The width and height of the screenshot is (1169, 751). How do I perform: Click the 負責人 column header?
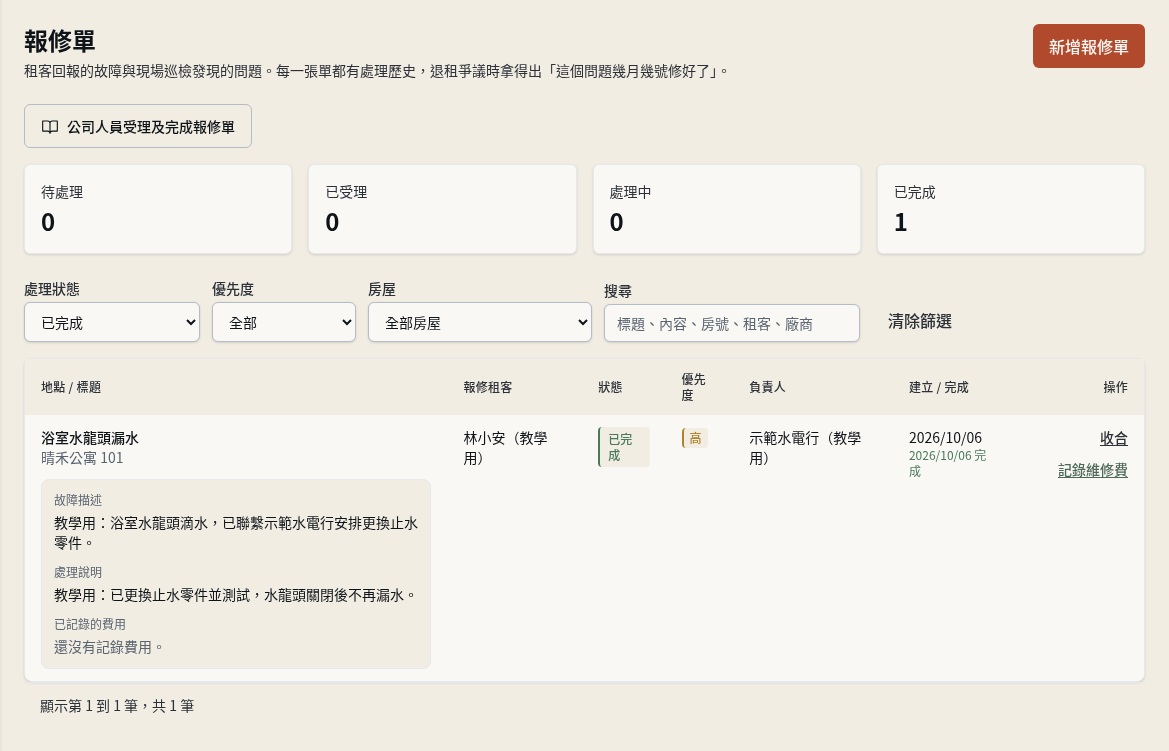click(766, 387)
